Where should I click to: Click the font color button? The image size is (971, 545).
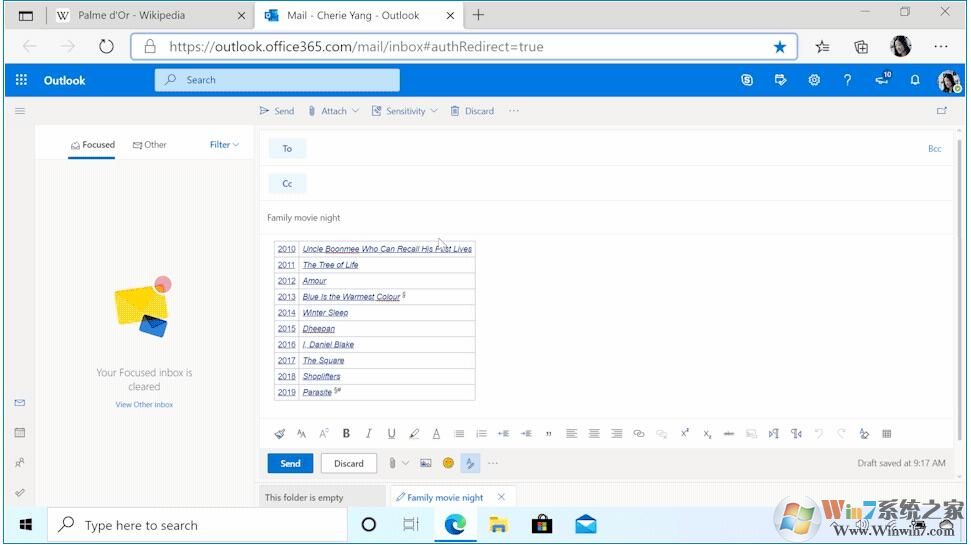[436, 434]
